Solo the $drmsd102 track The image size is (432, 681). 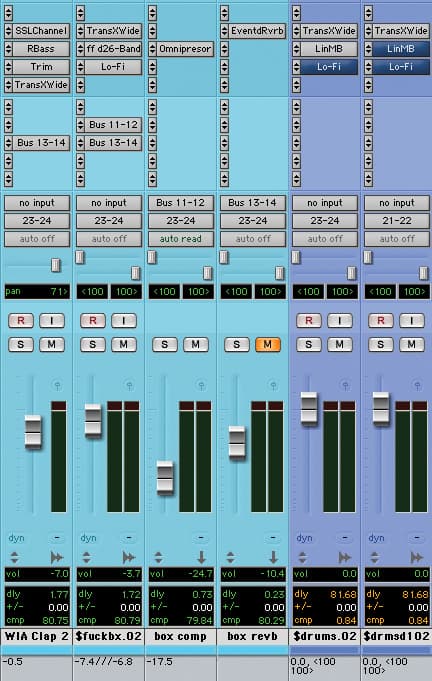pyautogui.click(x=381, y=345)
